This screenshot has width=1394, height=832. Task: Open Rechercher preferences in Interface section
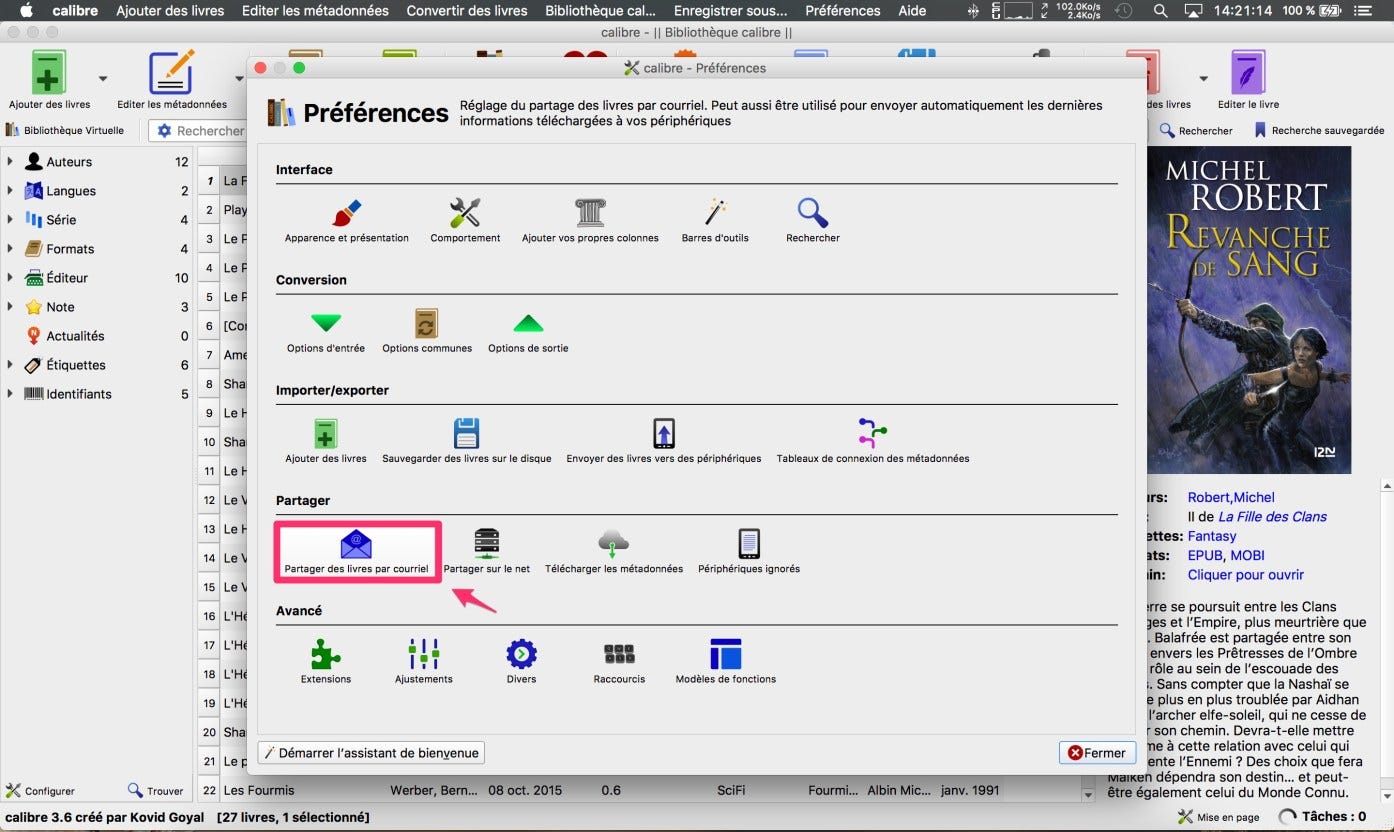(x=813, y=220)
